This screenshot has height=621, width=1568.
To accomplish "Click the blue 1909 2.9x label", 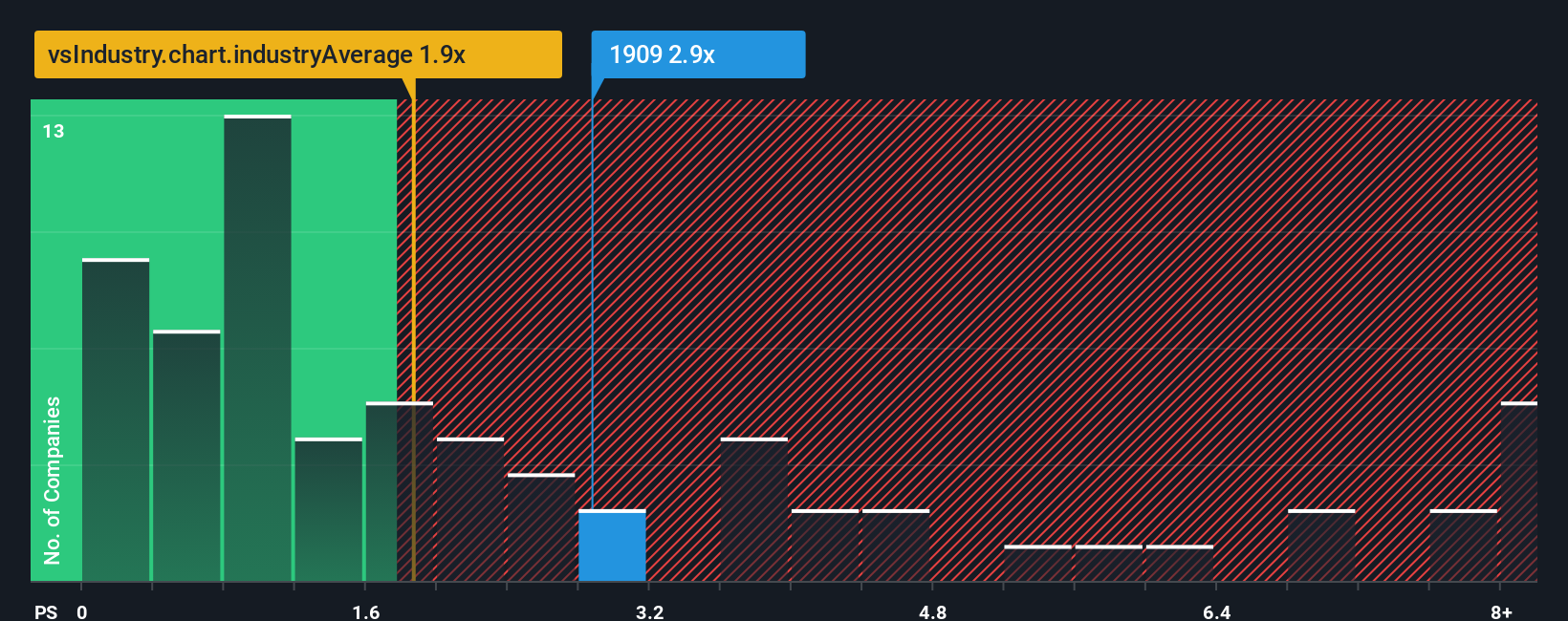I will (x=698, y=54).
